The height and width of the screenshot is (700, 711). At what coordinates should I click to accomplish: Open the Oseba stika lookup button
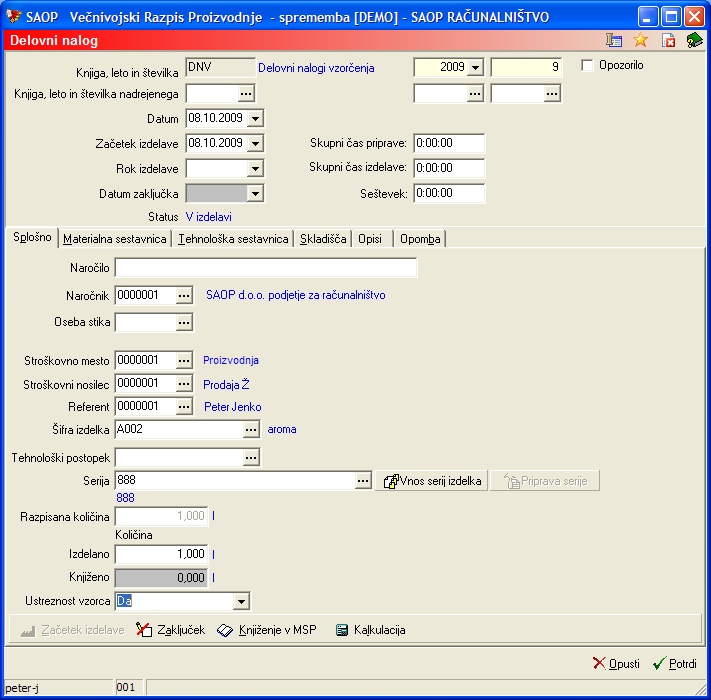(x=184, y=322)
